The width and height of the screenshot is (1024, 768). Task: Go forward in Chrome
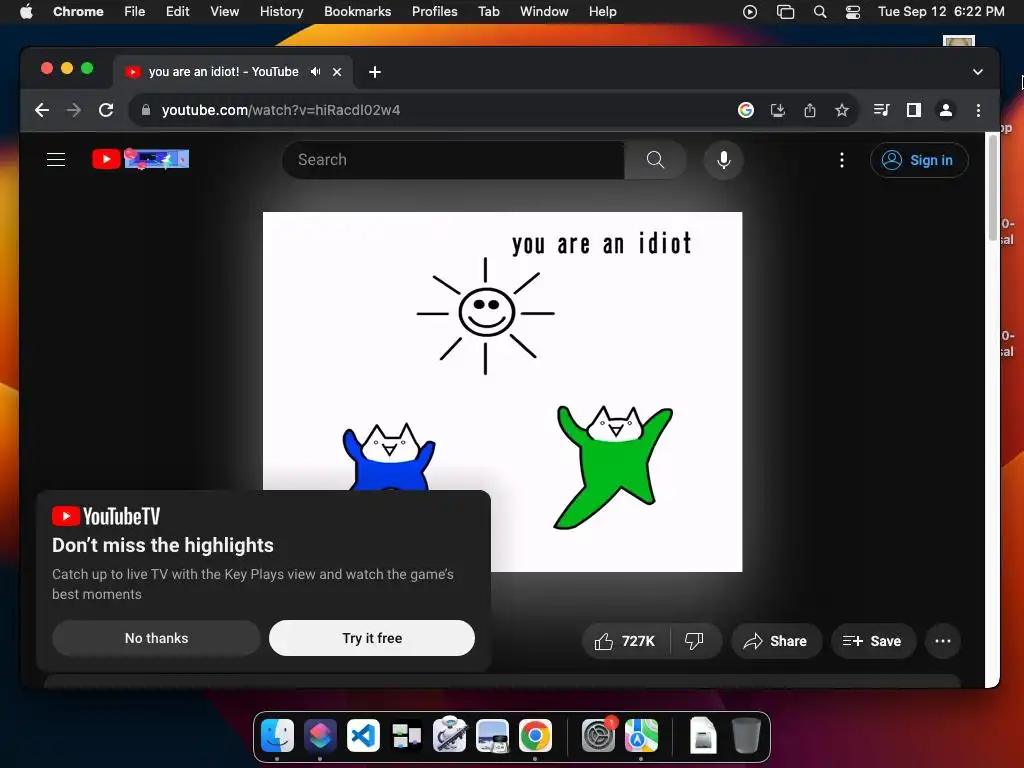pos(74,110)
